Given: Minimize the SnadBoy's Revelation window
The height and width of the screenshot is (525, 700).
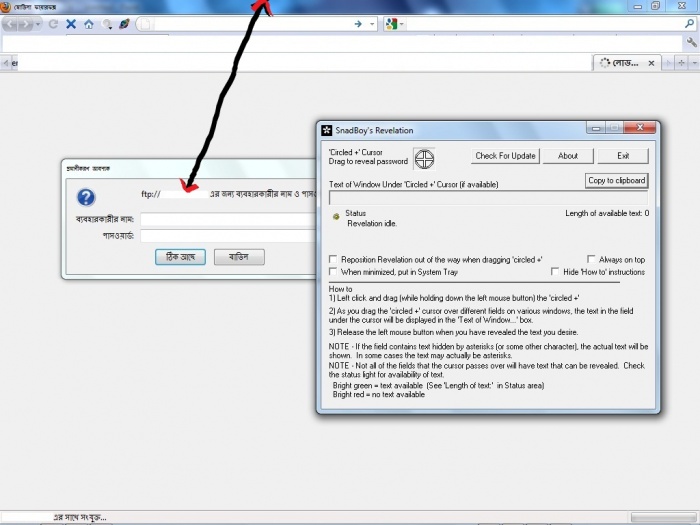Looking at the screenshot, I should tap(596, 129).
